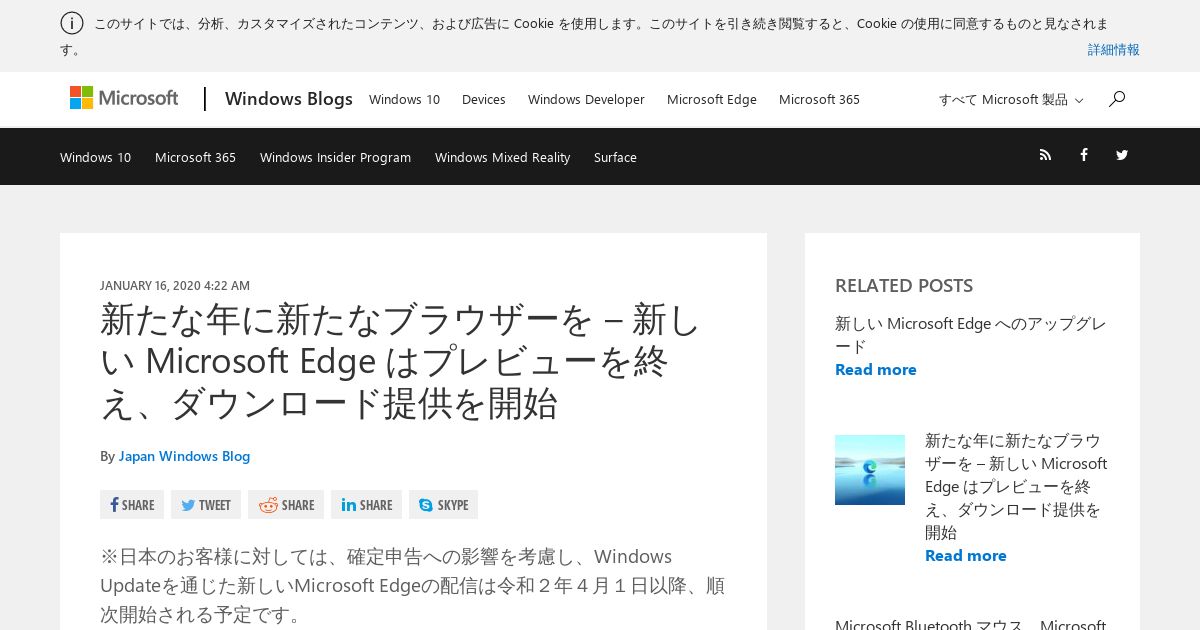Click Read more under Edge upgrade post

click(x=876, y=369)
